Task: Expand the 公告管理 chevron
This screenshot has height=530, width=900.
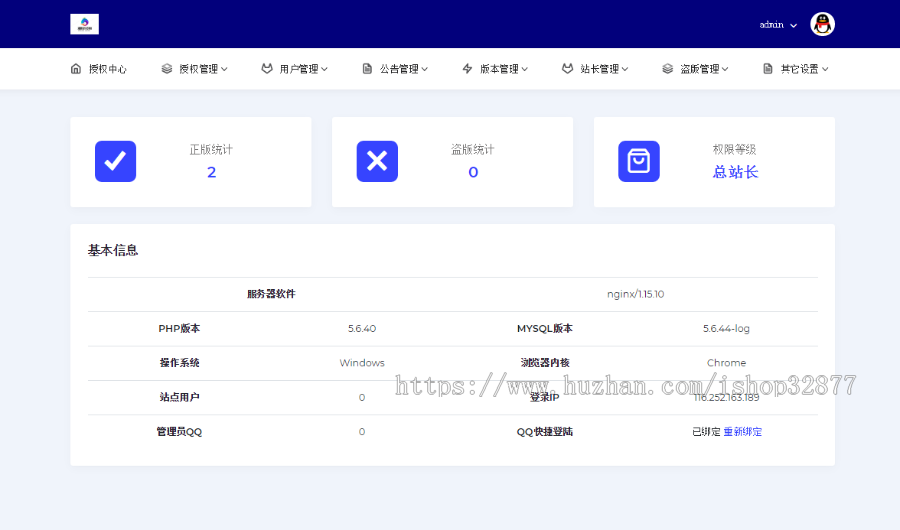Action: [425, 69]
